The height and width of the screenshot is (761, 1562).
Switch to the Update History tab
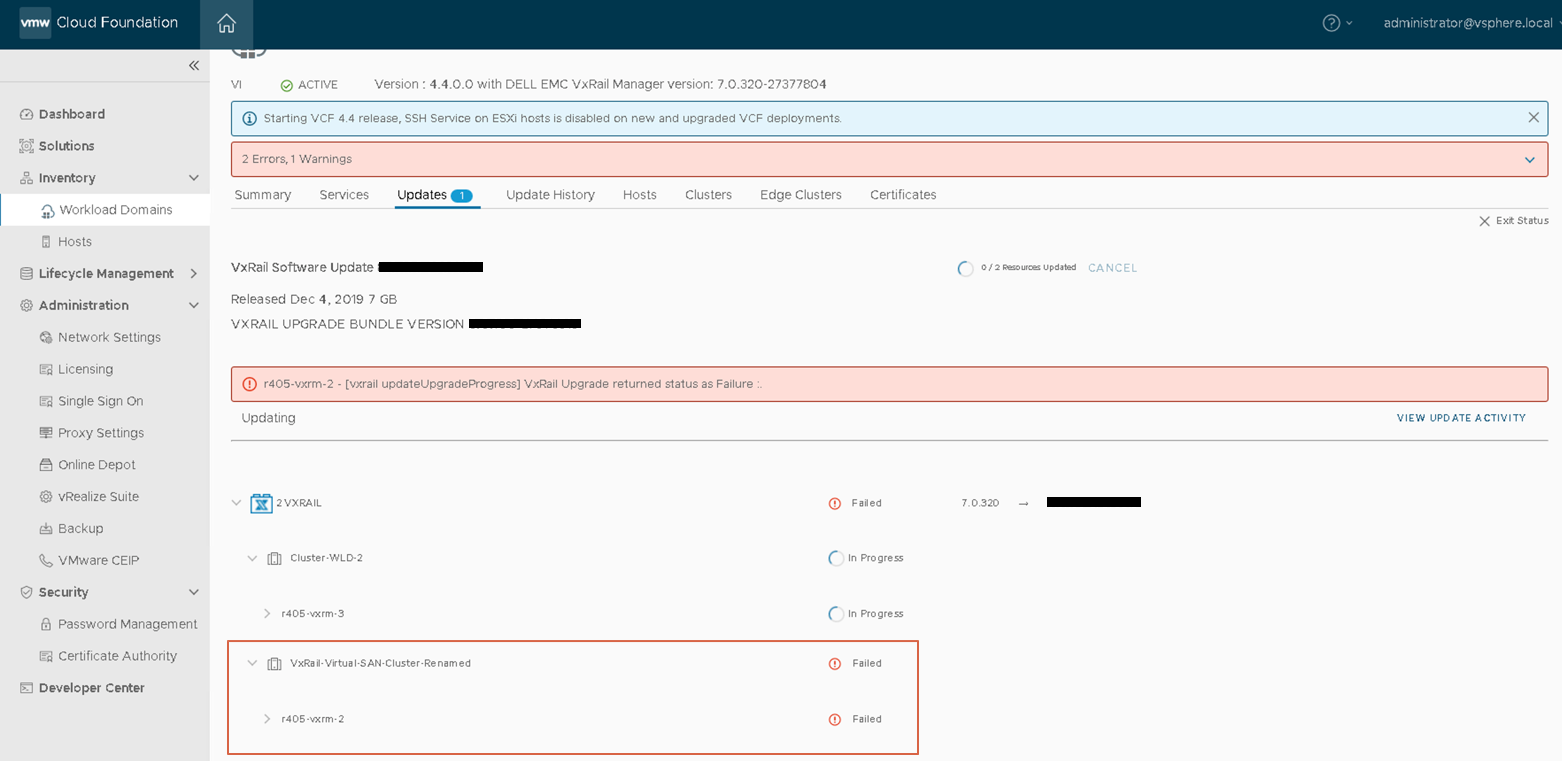(x=549, y=194)
